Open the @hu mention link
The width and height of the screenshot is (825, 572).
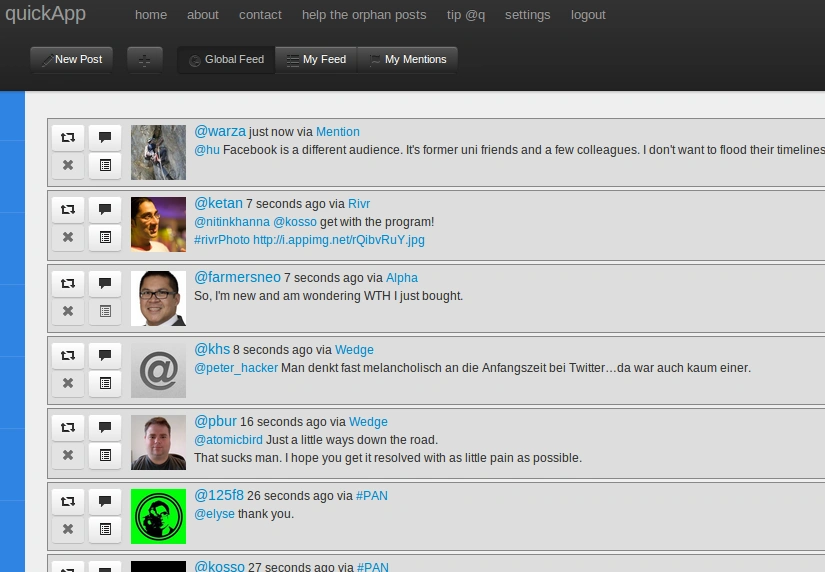tap(207, 150)
